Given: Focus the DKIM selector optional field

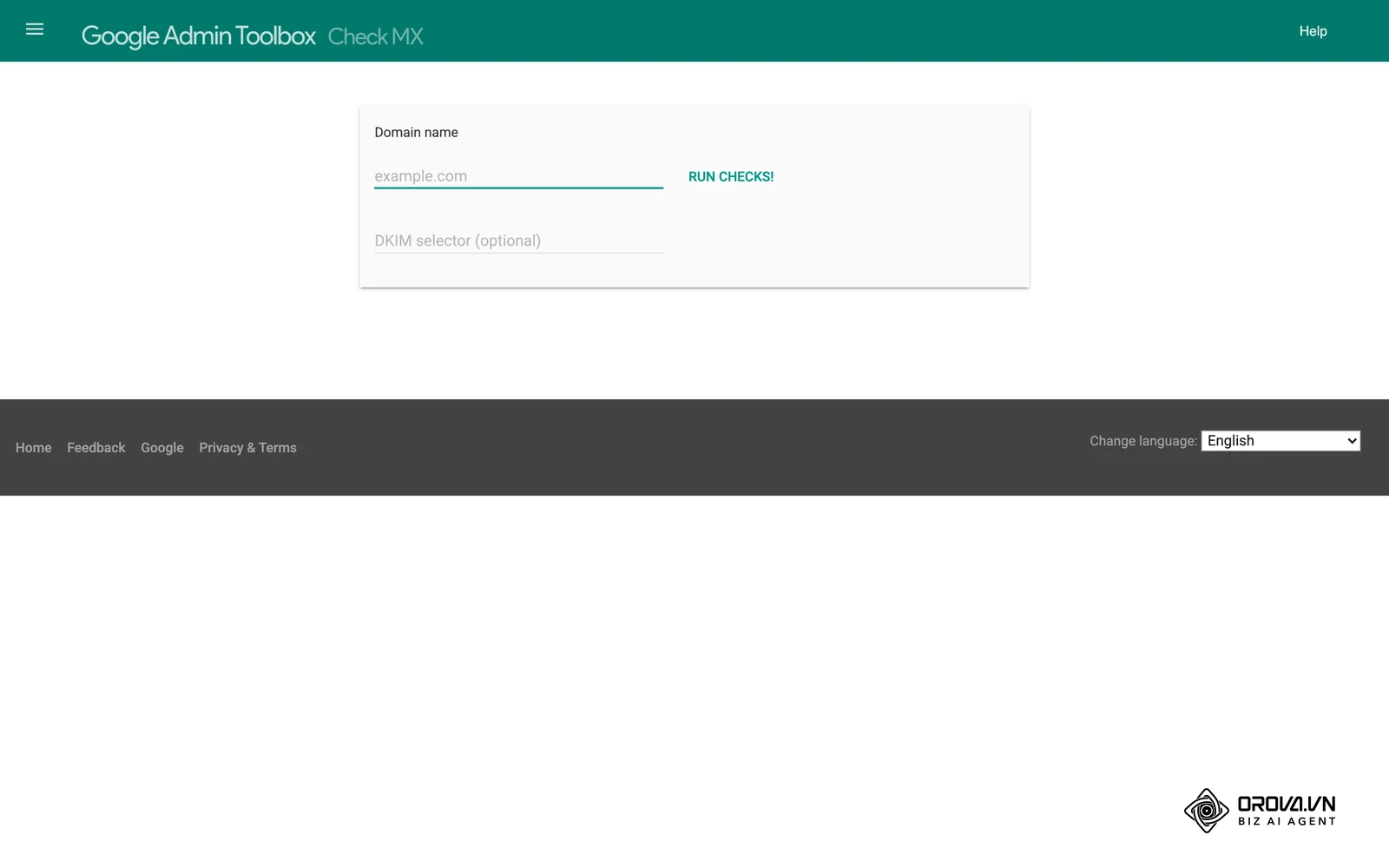Looking at the screenshot, I should [518, 240].
